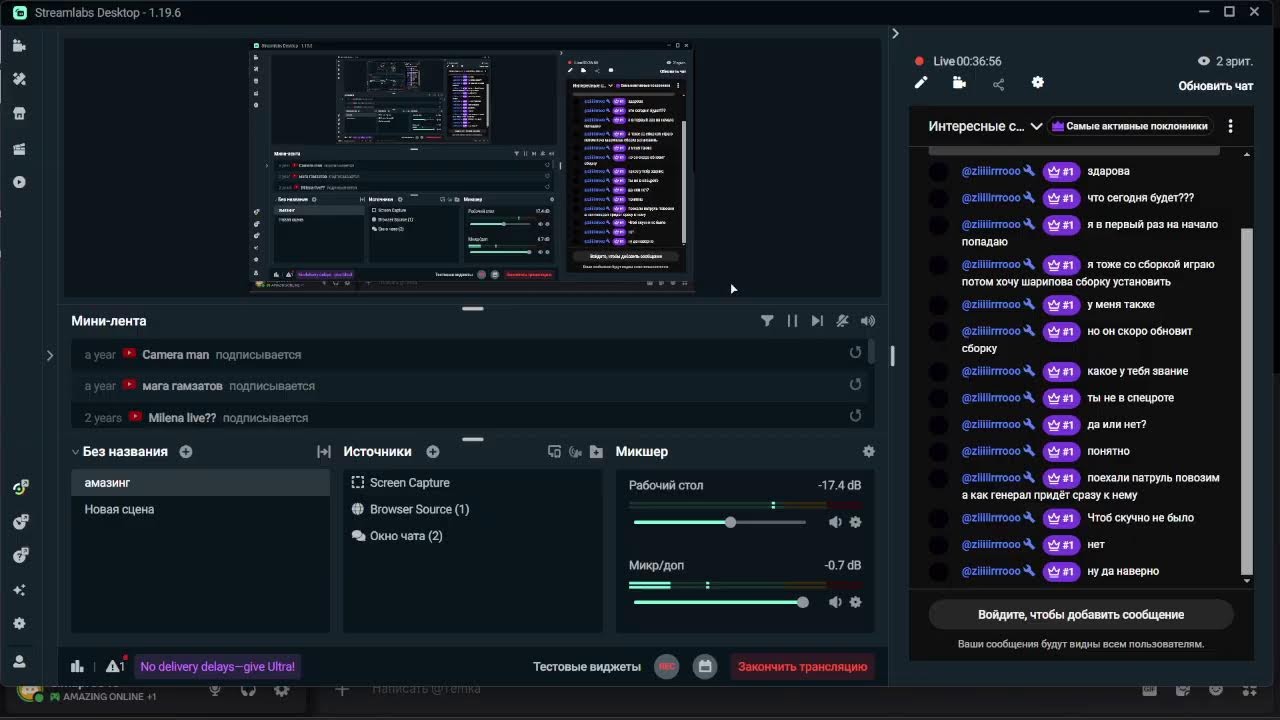Click Войдите, чтобы добавить сообщение
The width and height of the screenshot is (1280, 720).
click(x=1081, y=615)
